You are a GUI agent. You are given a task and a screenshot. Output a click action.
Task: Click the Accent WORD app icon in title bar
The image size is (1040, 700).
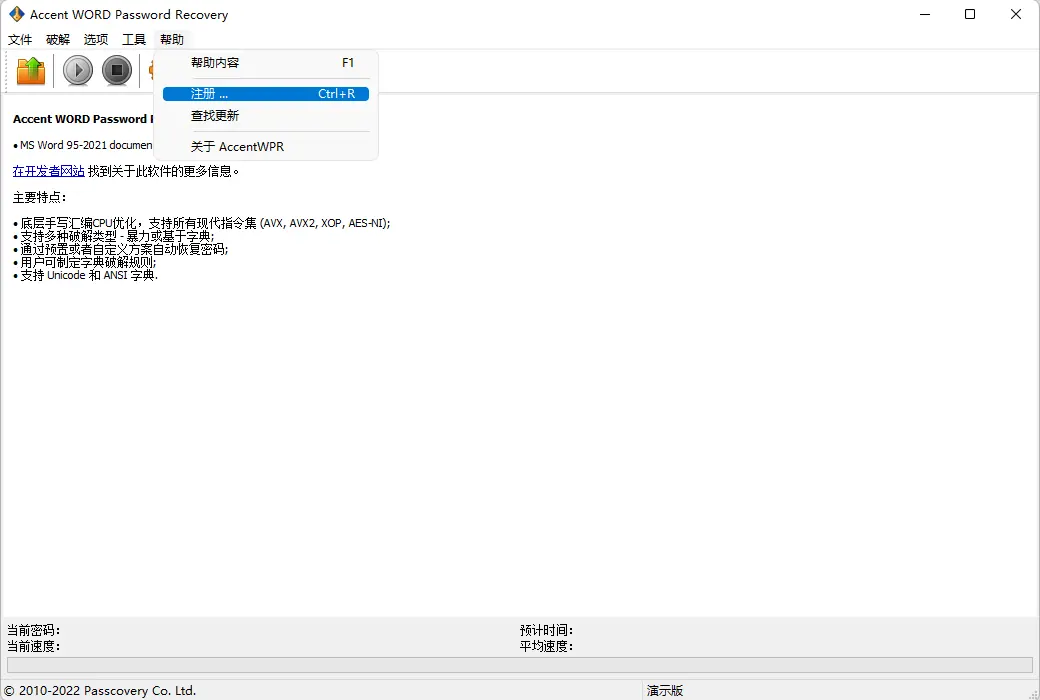point(16,14)
